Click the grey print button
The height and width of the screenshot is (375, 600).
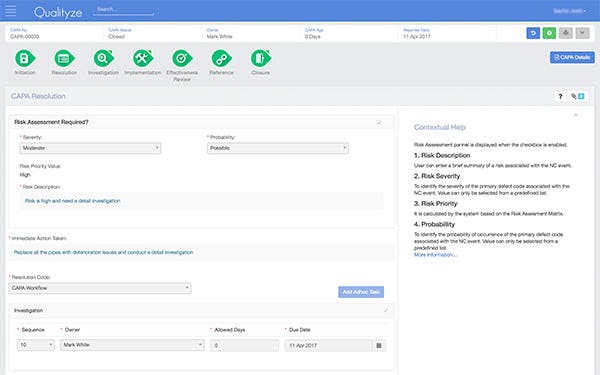click(x=566, y=33)
